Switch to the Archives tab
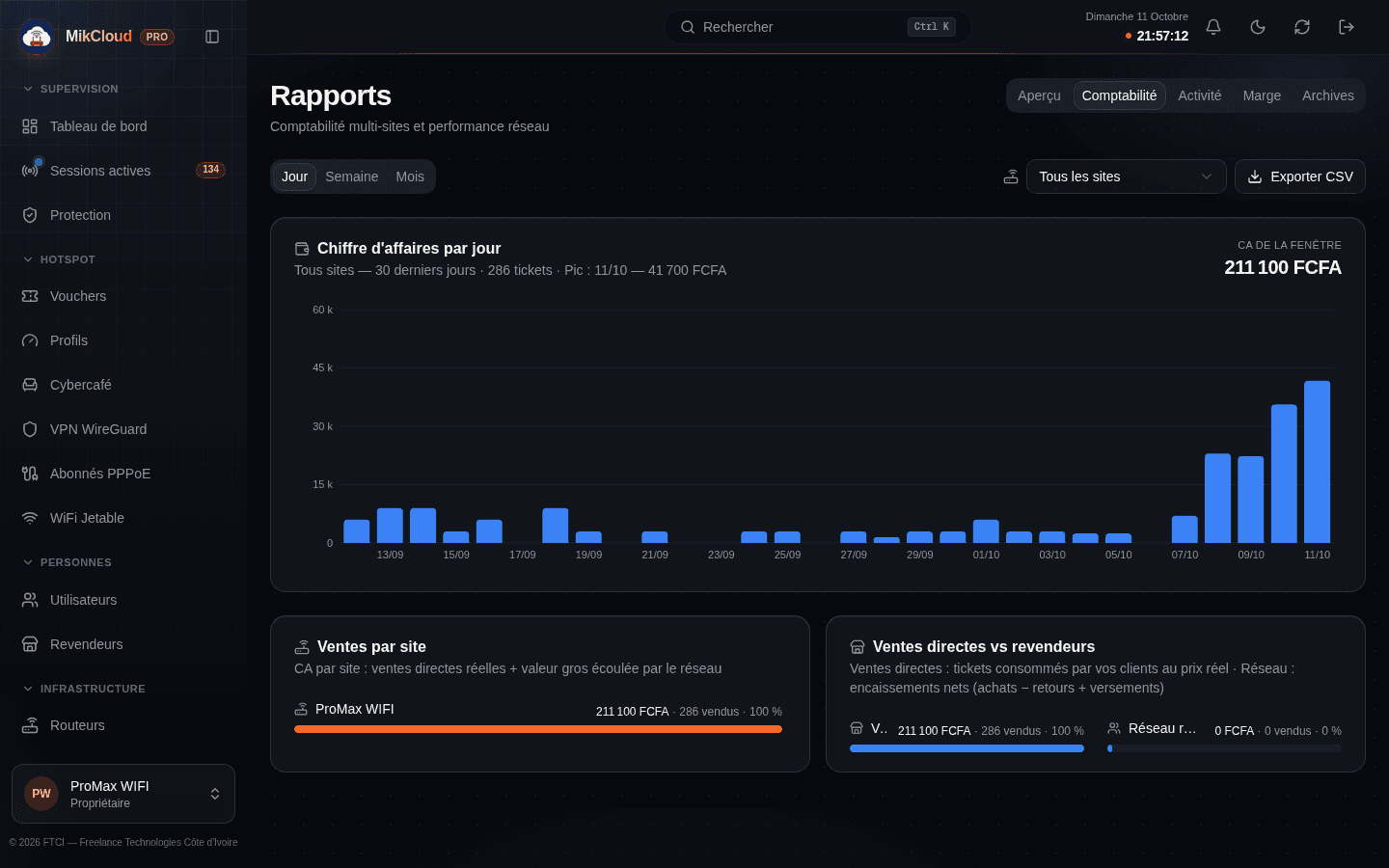 coord(1327,95)
